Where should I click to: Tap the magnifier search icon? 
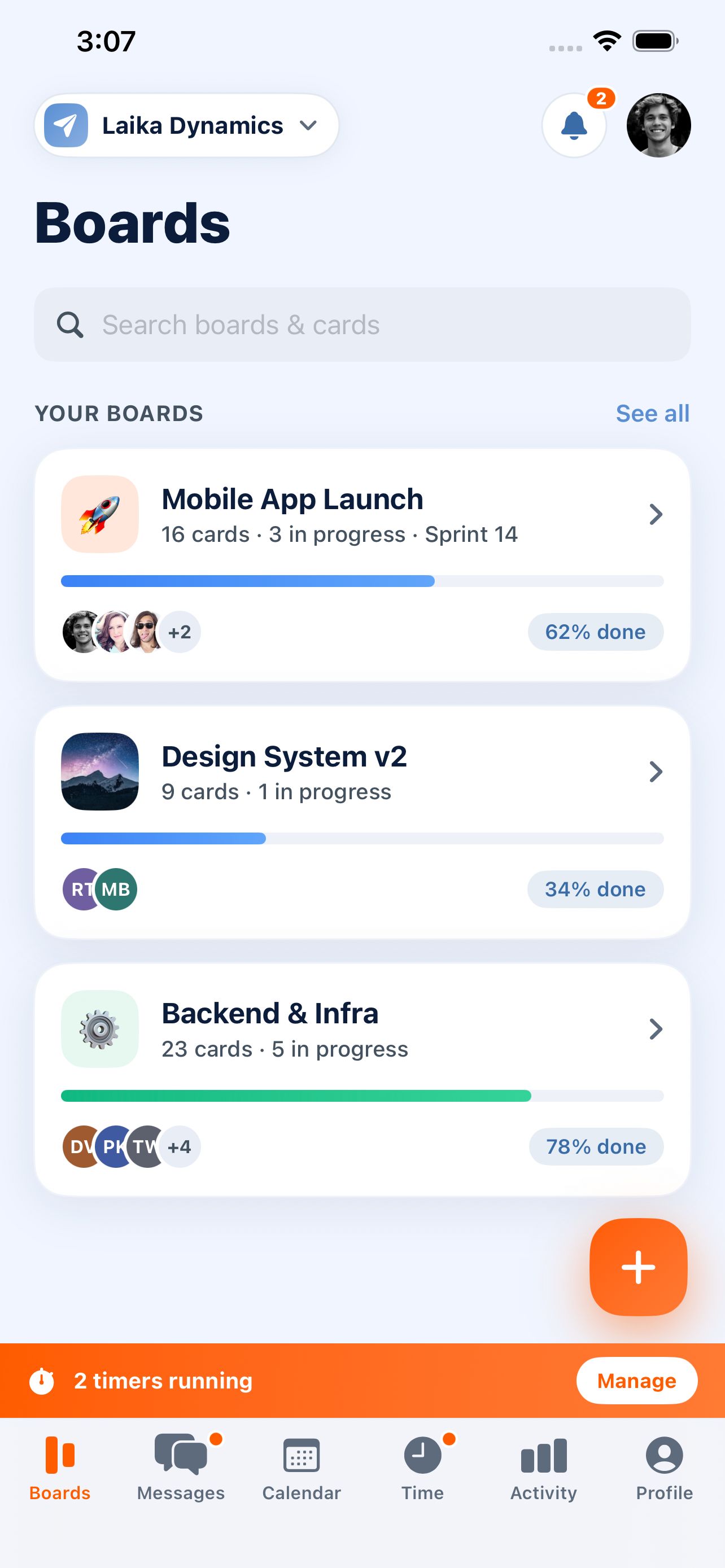pos(70,325)
